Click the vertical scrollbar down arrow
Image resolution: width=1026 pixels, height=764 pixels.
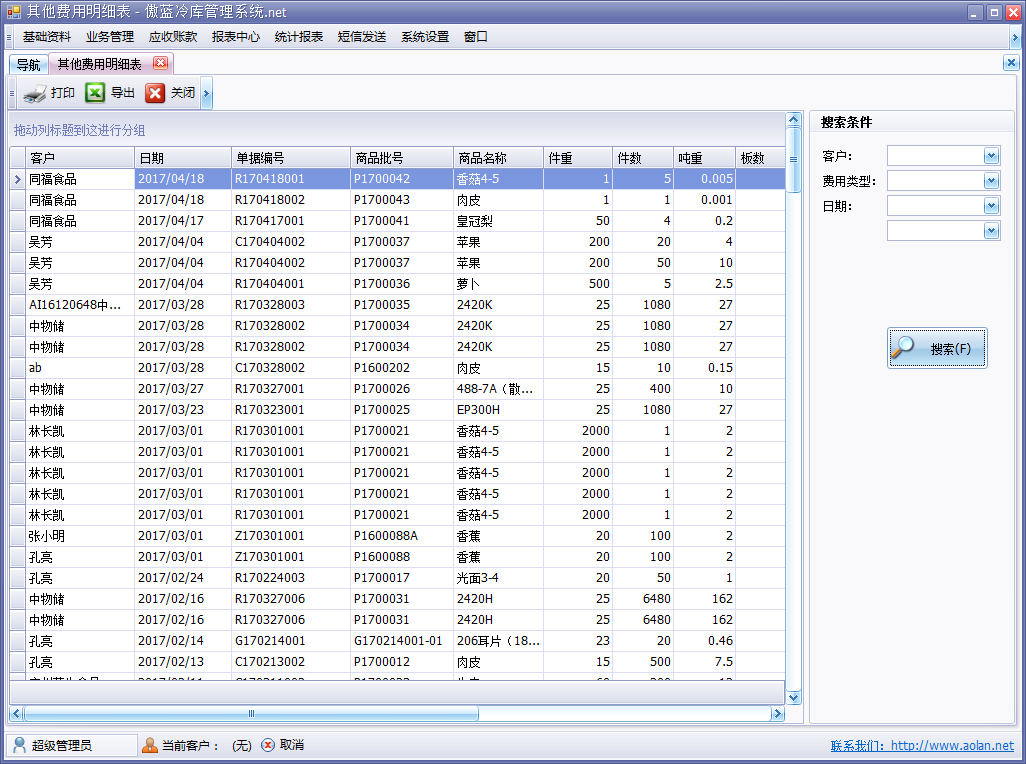(x=794, y=697)
